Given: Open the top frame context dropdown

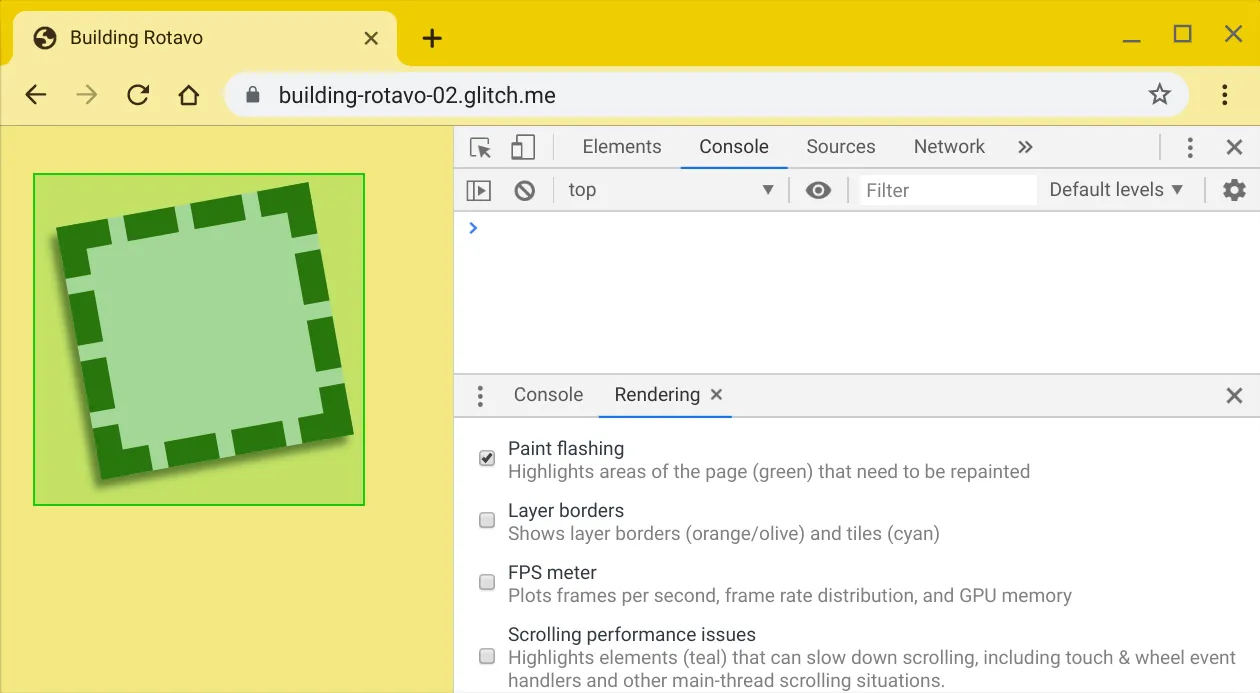Looking at the screenshot, I should coord(670,190).
